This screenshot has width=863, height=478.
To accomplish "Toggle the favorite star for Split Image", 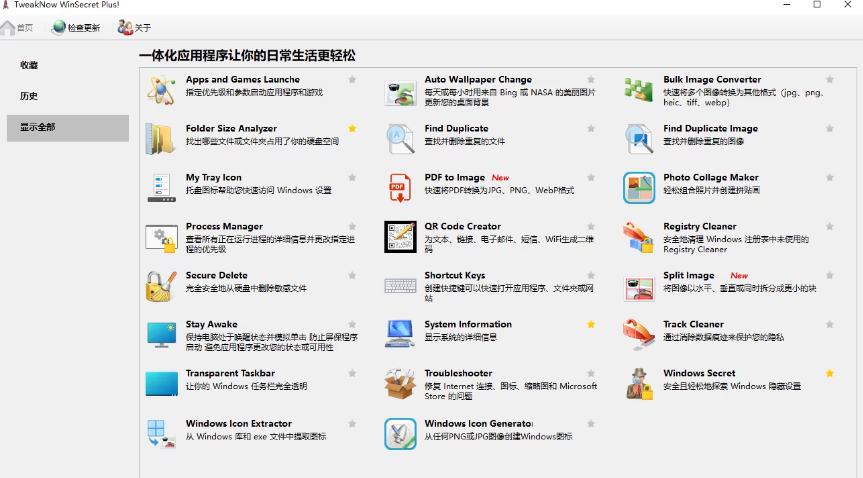I will coord(830,275).
